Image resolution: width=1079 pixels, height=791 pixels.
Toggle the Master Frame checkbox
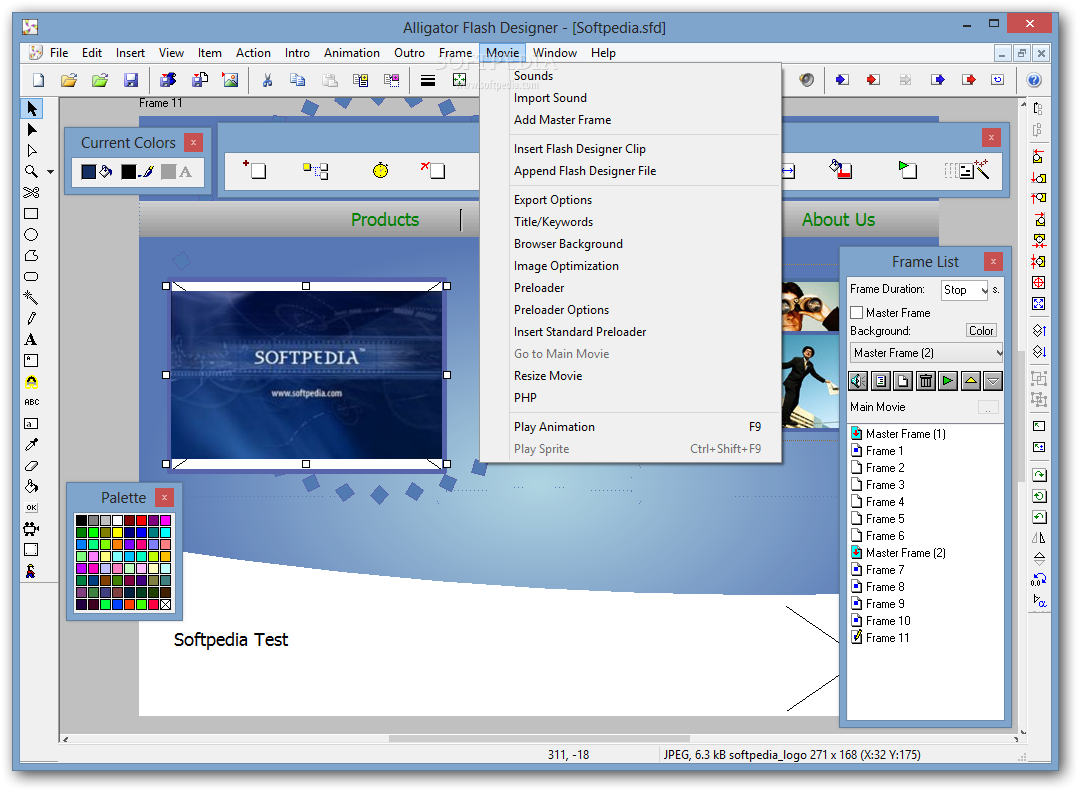pyautogui.click(x=857, y=313)
